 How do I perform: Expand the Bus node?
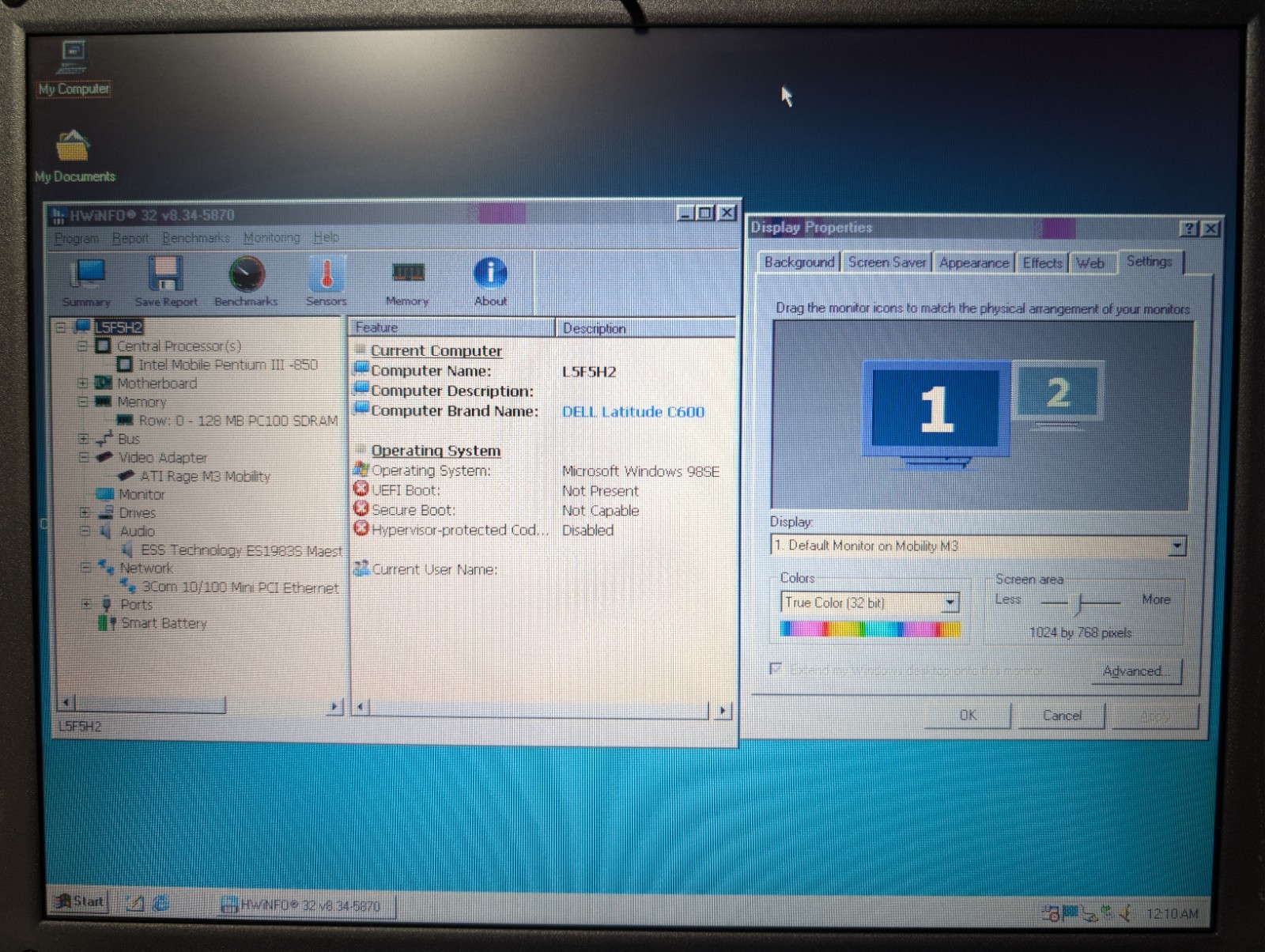click(x=83, y=439)
